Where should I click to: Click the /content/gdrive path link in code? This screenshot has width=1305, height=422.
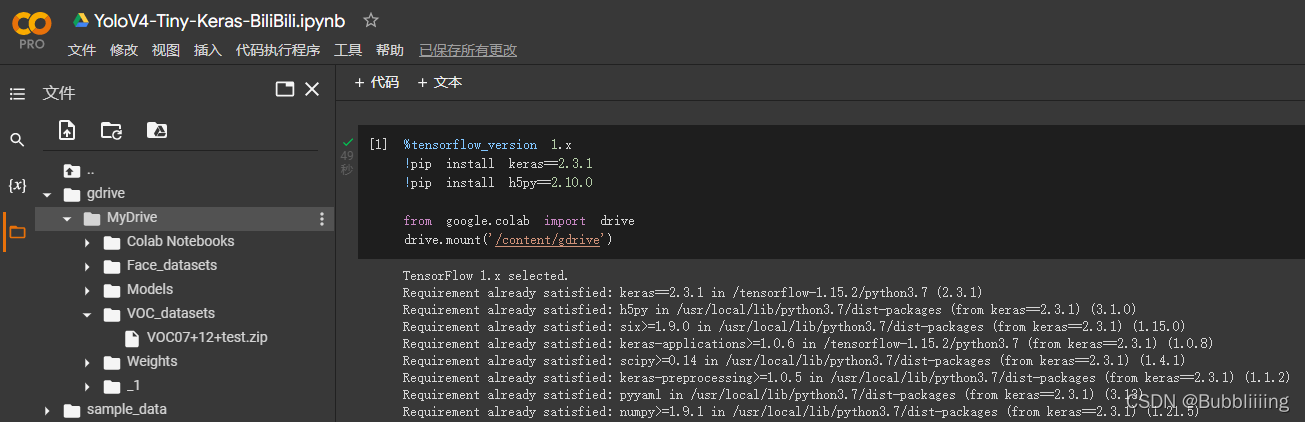coord(549,240)
